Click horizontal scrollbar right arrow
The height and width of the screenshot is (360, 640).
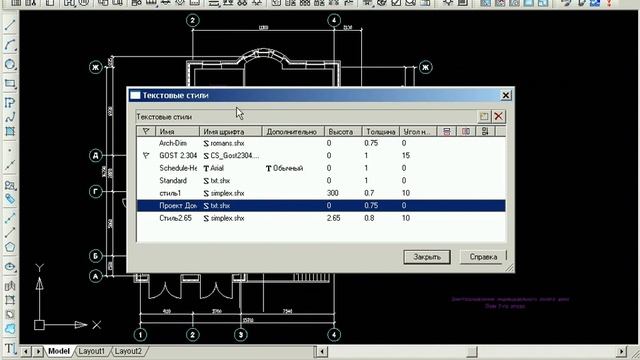pos(621,351)
